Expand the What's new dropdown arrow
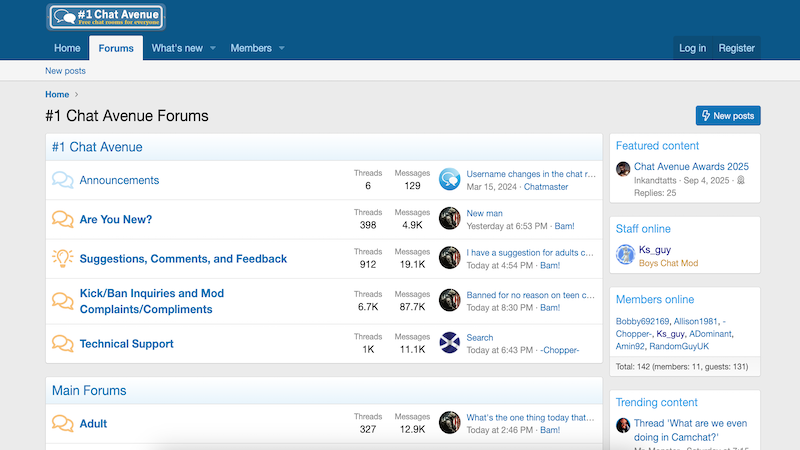The image size is (800, 450). pos(213,48)
